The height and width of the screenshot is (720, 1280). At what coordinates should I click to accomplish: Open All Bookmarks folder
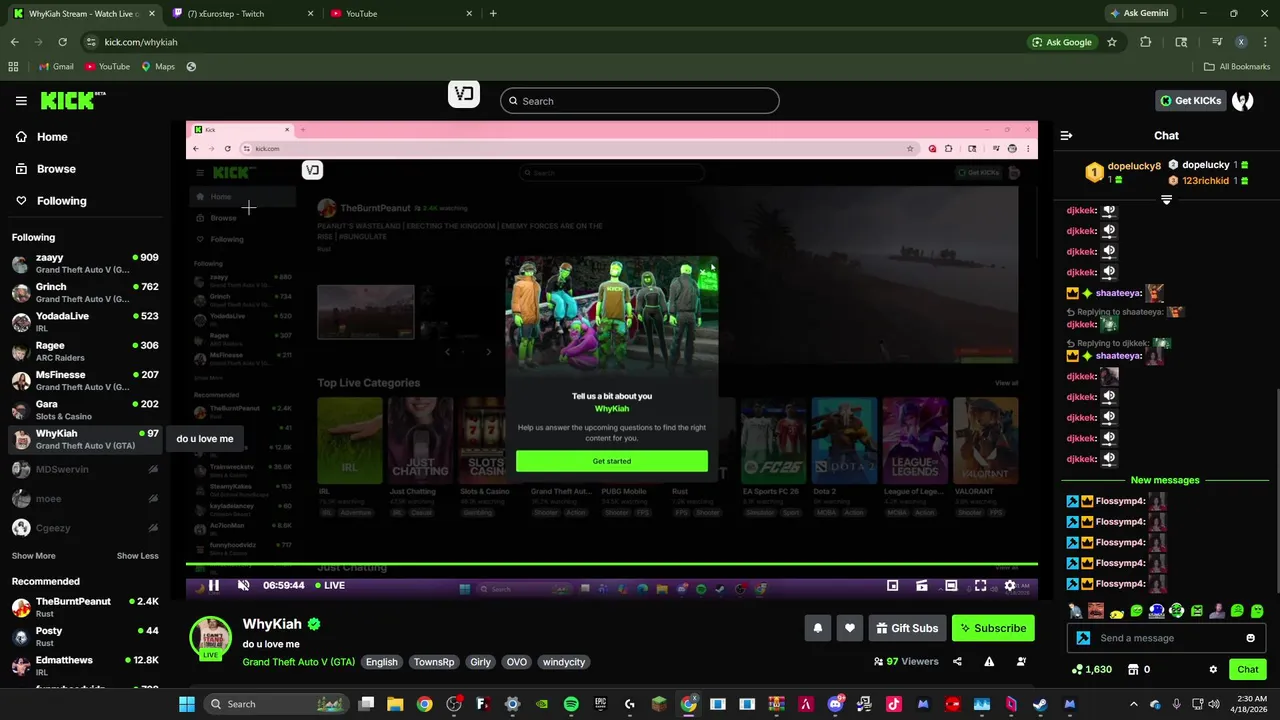click(1237, 67)
